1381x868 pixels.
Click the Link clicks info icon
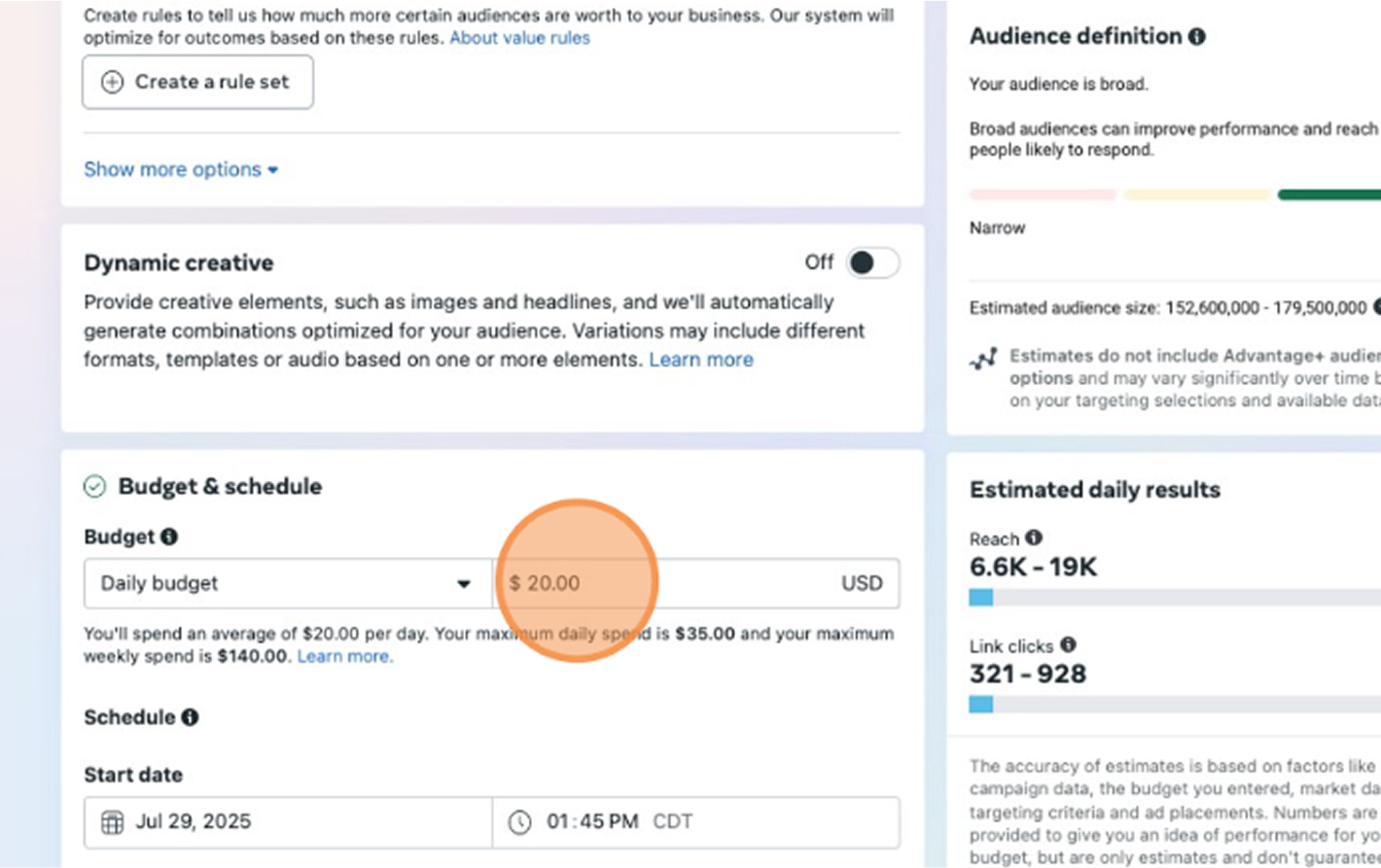tap(1068, 645)
